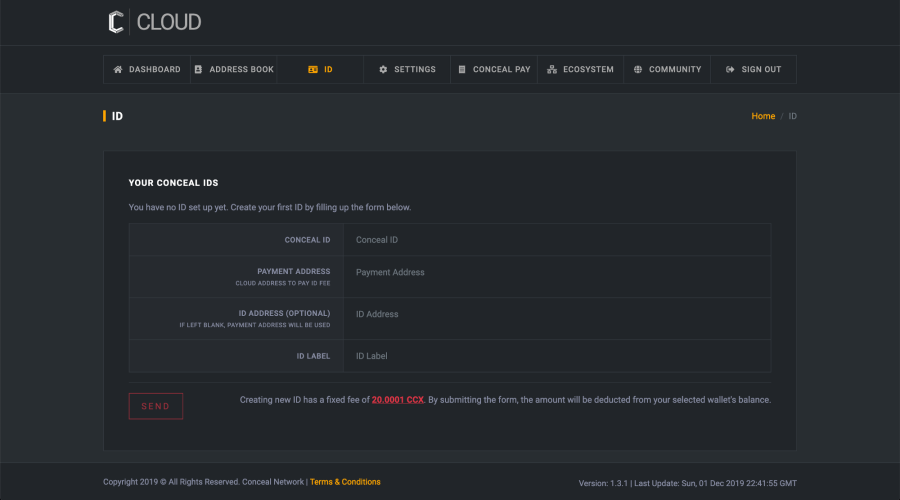Viewport: 900px width, 500px height.
Task: Select the optional ID Address field
Action: 556,314
